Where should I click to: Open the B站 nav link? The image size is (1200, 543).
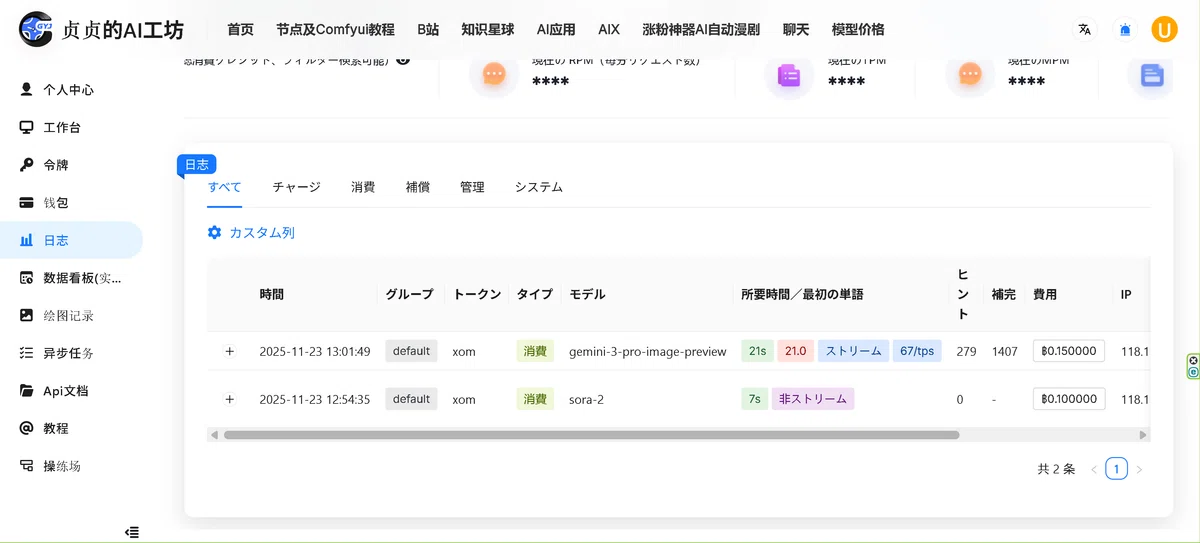[428, 29]
